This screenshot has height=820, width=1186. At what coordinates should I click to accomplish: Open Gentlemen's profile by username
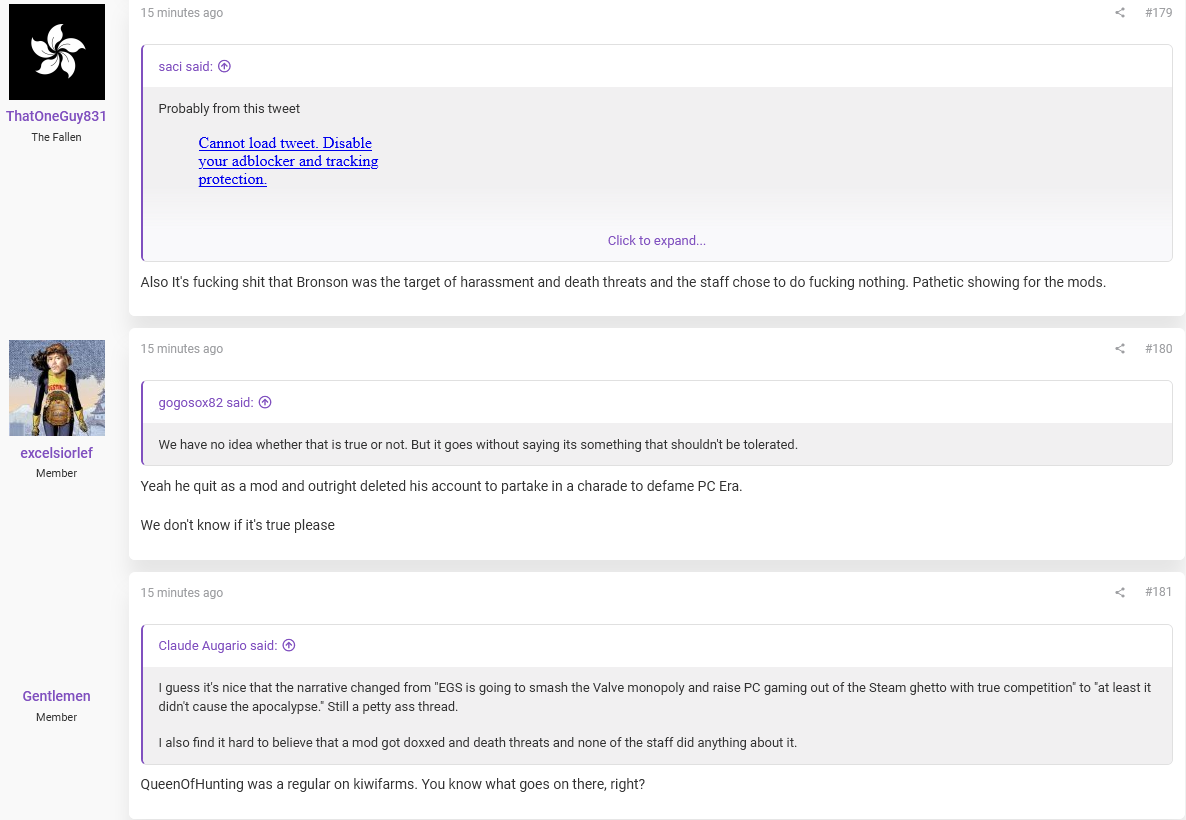(x=57, y=696)
